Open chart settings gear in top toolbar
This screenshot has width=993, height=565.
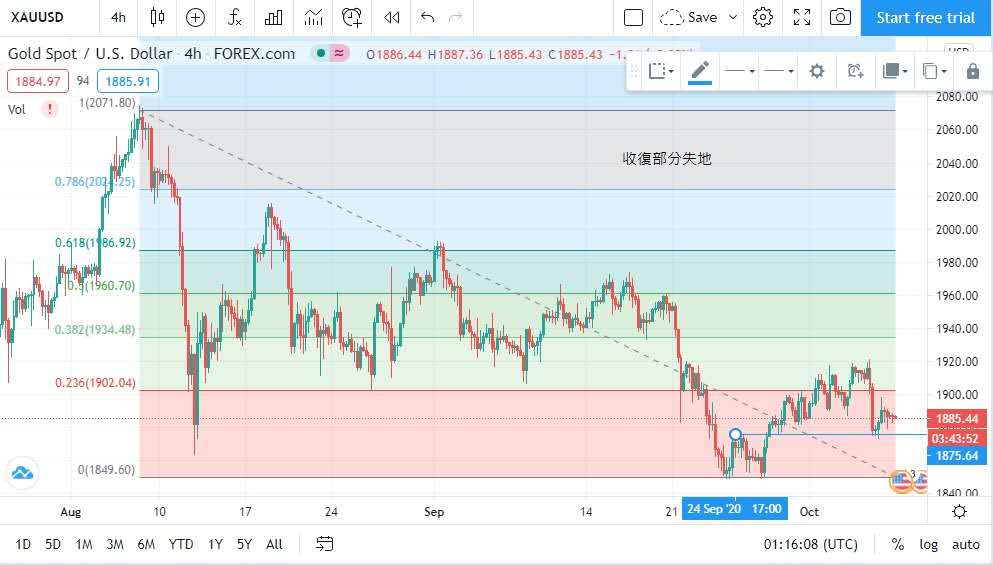pyautogui.click(x=763, y=17)
